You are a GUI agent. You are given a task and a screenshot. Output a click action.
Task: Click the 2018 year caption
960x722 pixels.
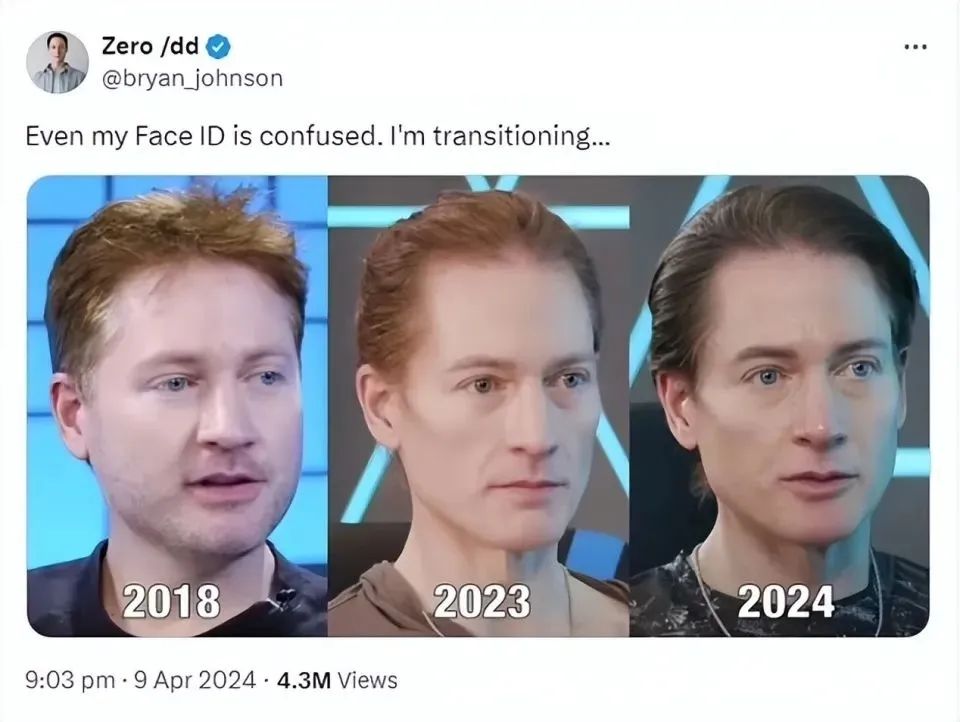click(171, 601)
